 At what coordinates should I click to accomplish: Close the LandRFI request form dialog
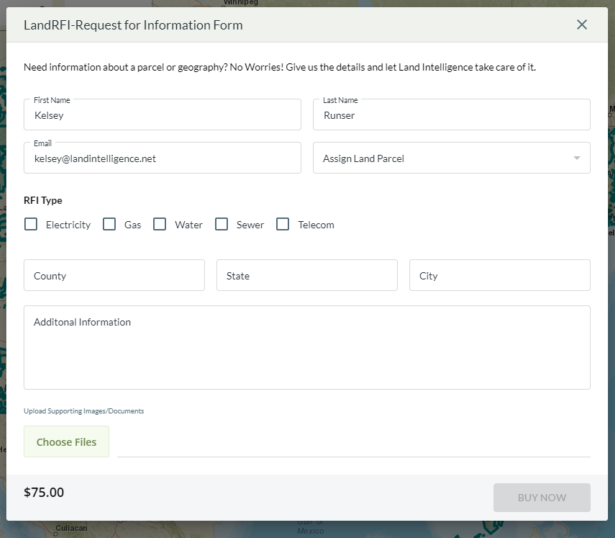click(x=582, y=25)
